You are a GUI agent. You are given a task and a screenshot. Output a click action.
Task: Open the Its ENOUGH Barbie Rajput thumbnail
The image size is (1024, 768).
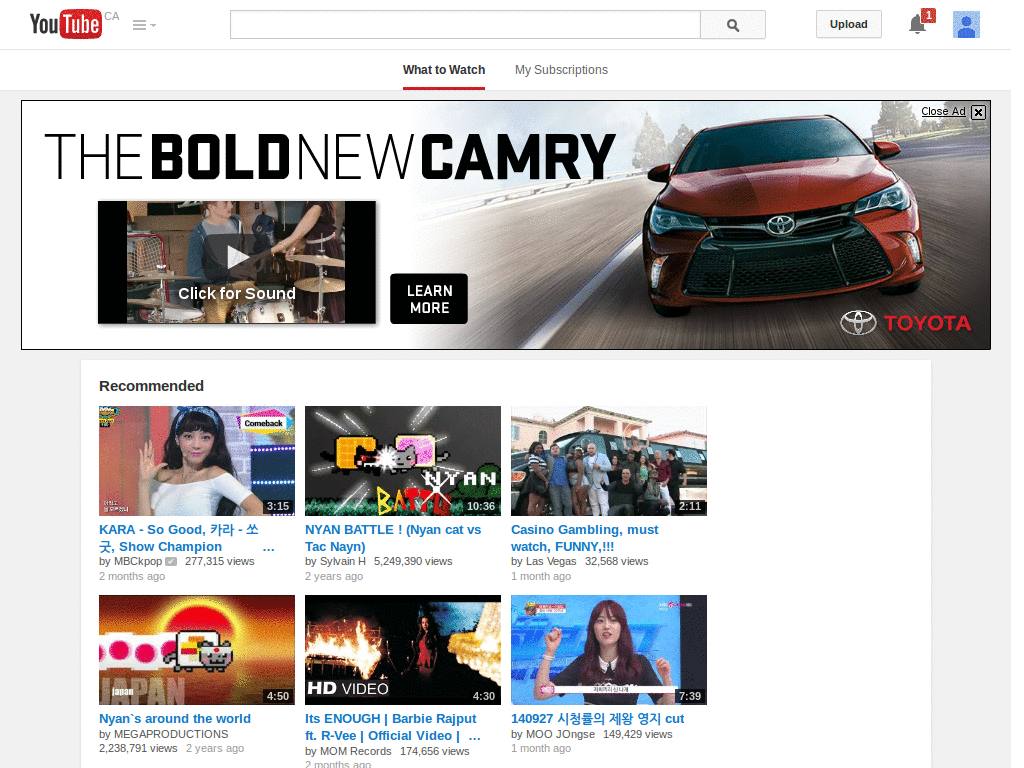click(403, 650)
